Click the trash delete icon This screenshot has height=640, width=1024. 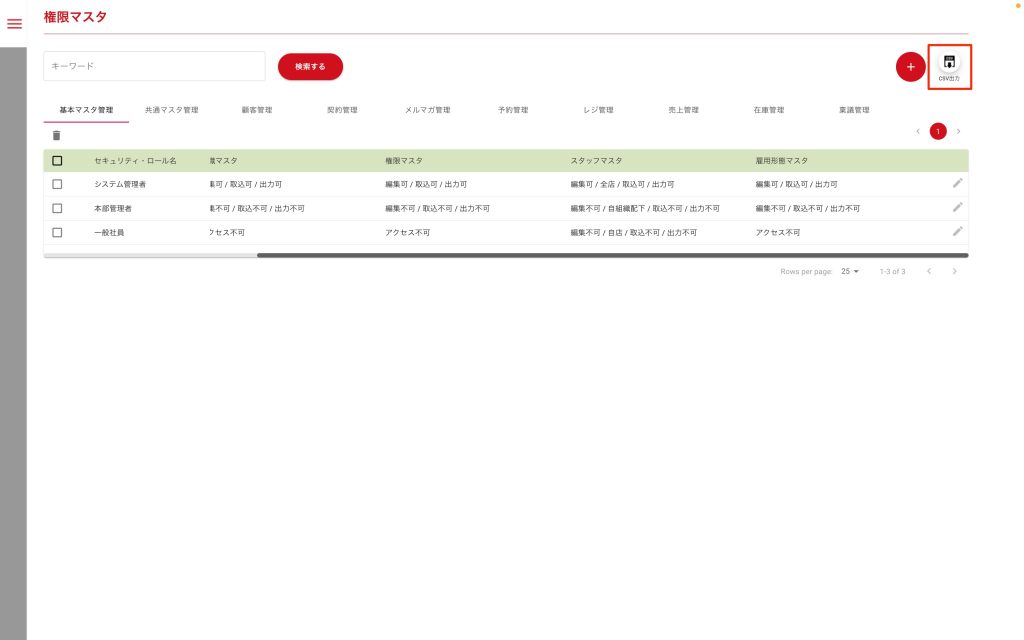56,135
